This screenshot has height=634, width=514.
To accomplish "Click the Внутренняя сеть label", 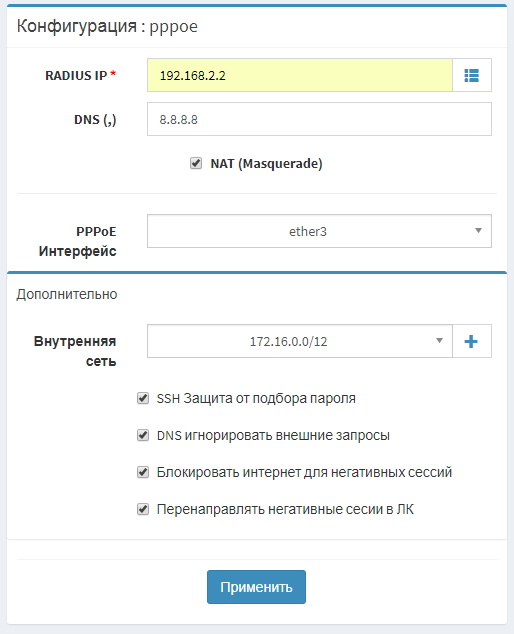I will point(75,351).
